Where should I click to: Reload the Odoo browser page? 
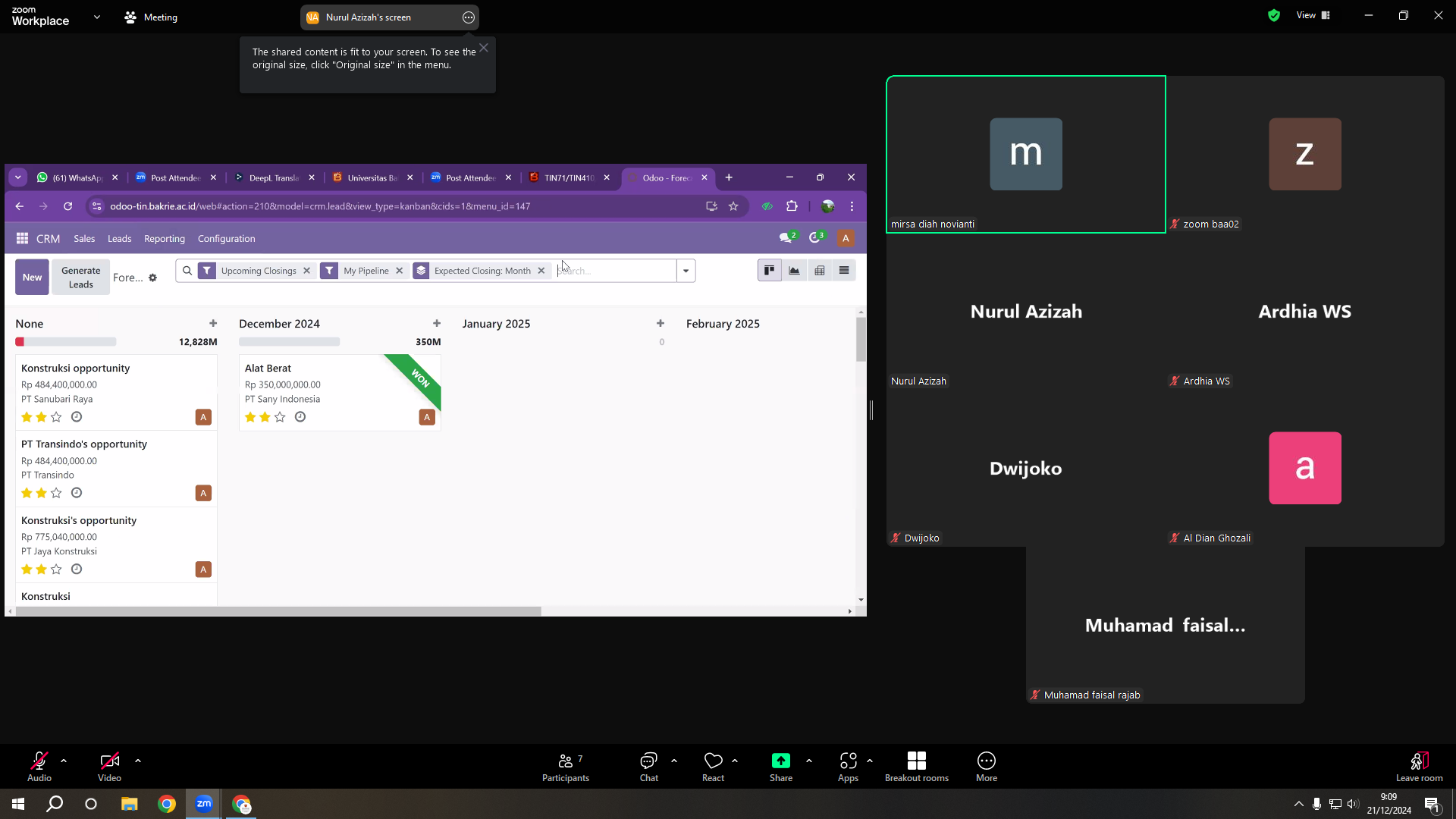point(68,206)
